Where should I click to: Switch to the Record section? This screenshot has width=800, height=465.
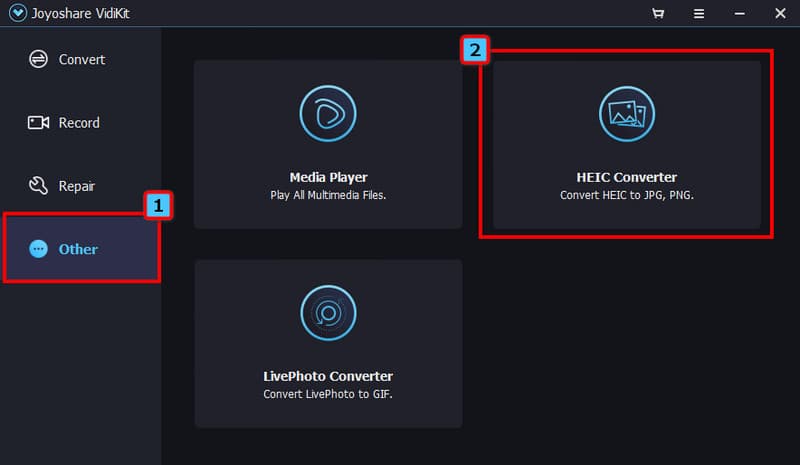pos(79,123)
